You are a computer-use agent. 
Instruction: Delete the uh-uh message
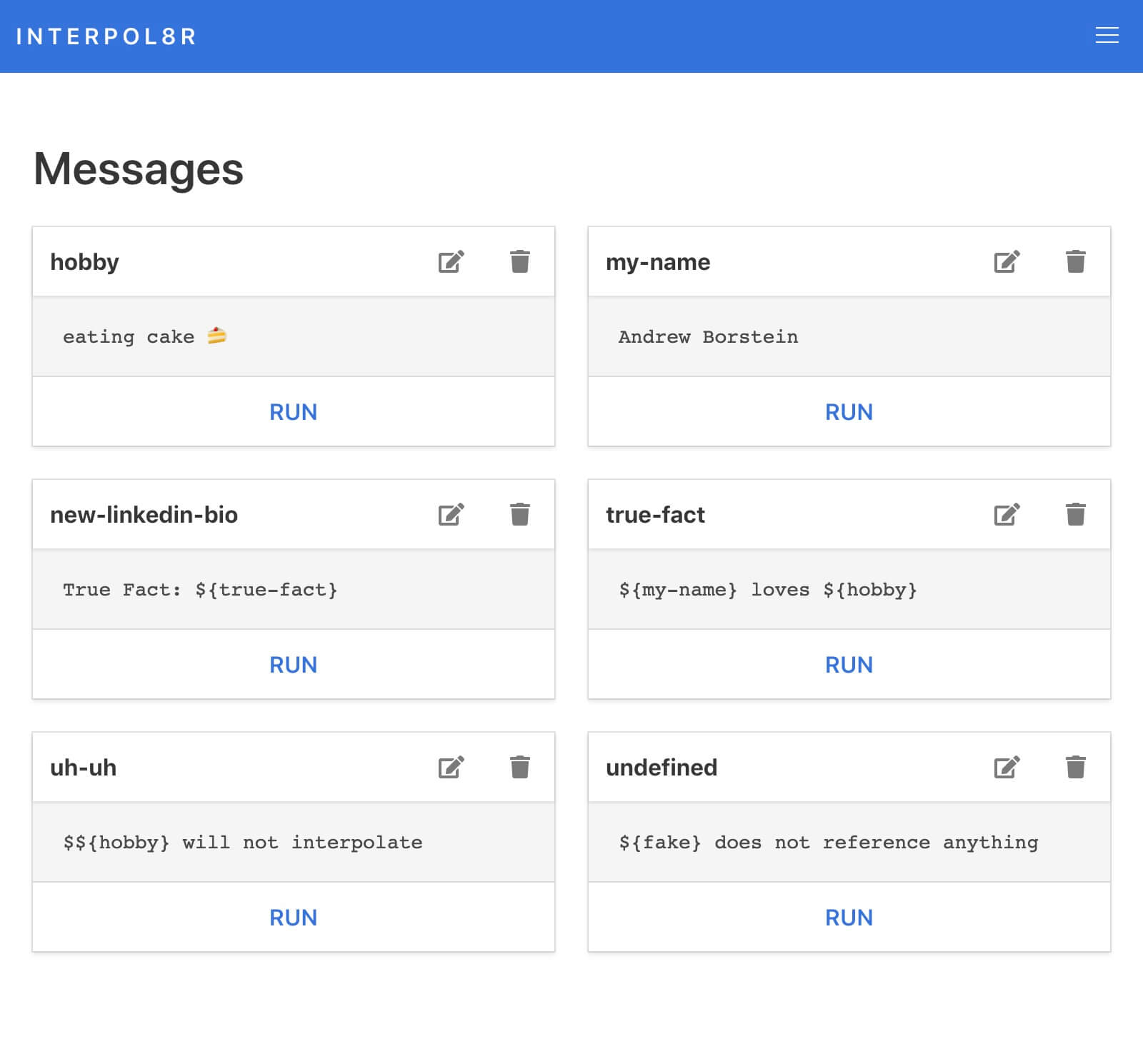coord(519,768)
